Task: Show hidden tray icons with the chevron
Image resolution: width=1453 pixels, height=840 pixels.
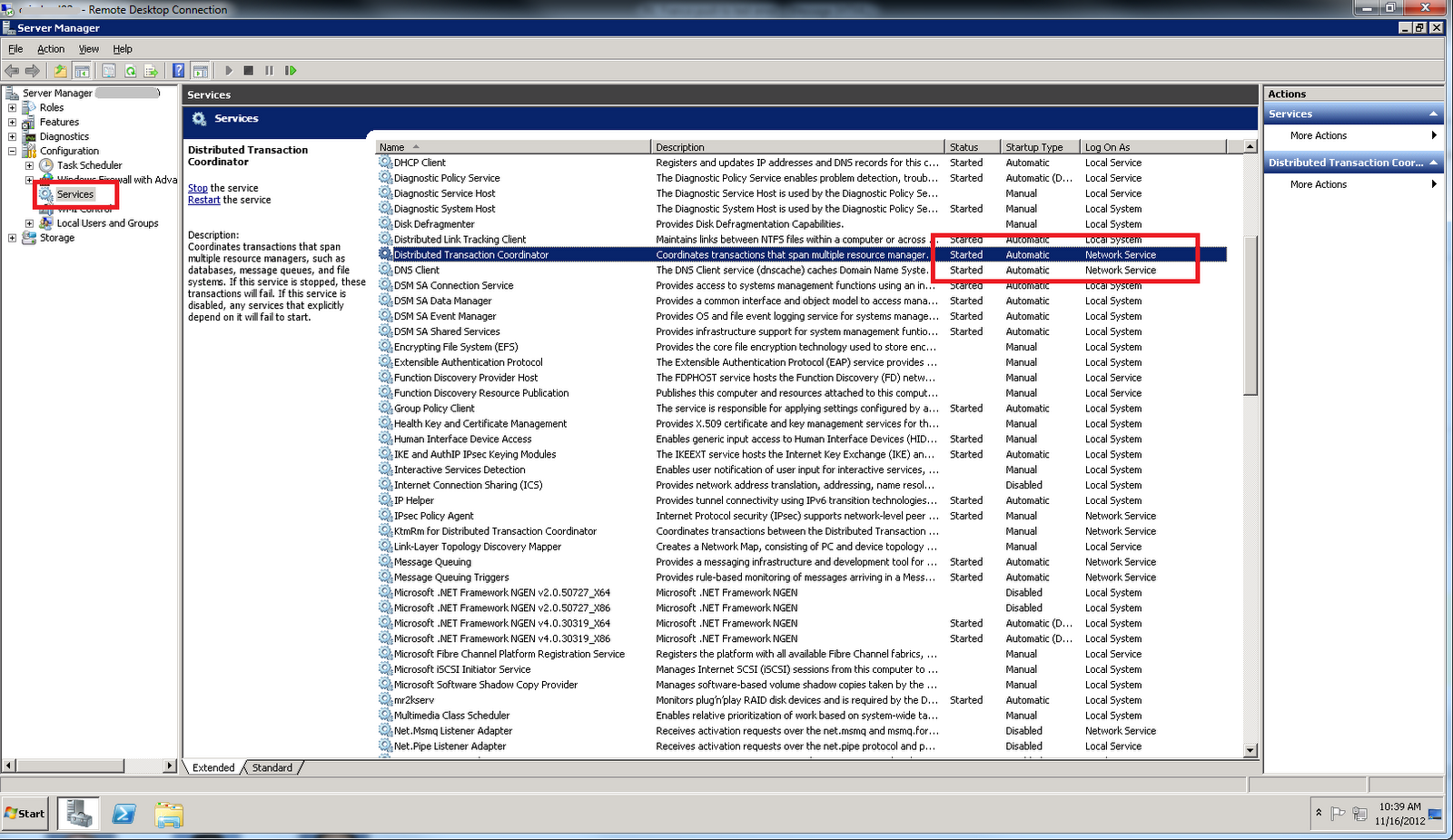Action: [x=1319, y=813]
